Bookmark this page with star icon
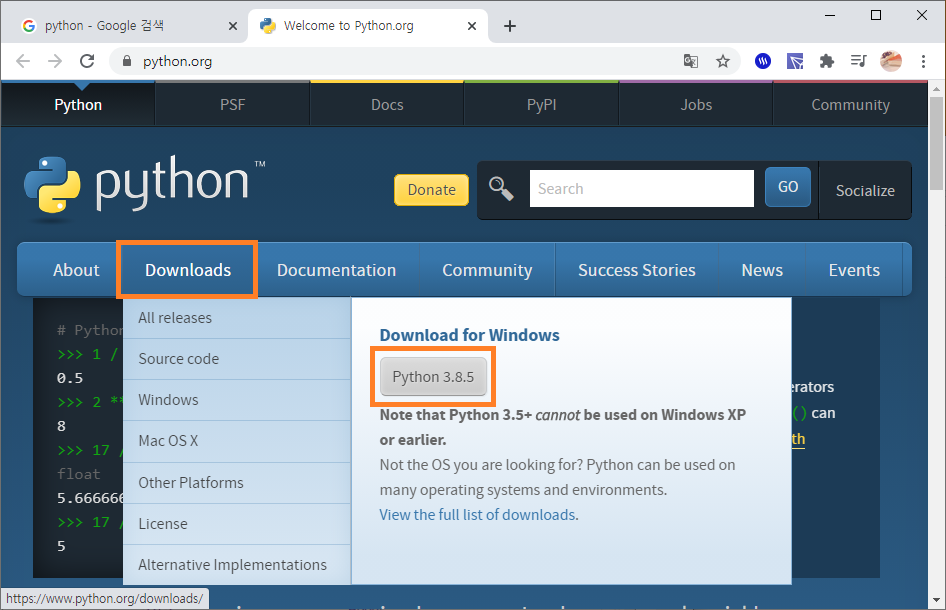The height and width of the screenshot is (610, 946). pos(723,61)
